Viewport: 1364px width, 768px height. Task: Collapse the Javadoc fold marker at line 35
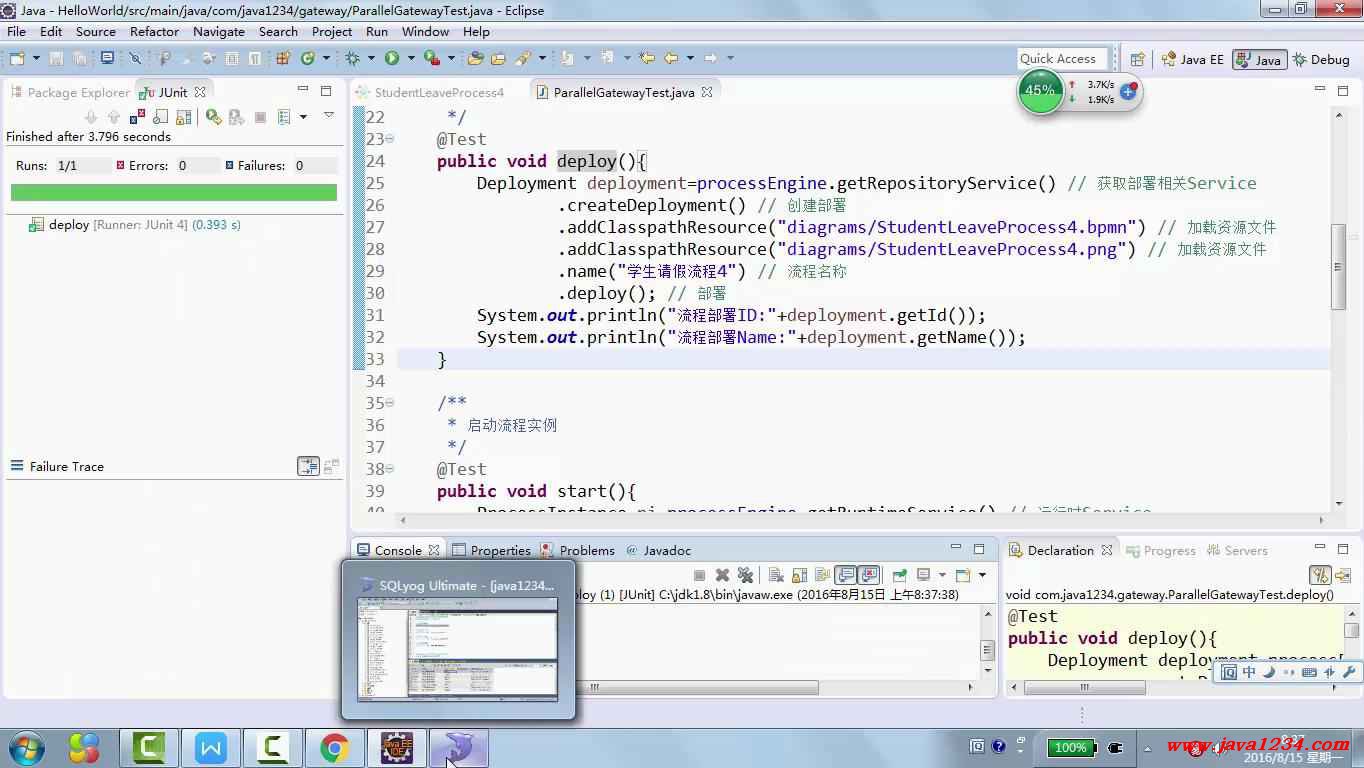click(390, 403)
